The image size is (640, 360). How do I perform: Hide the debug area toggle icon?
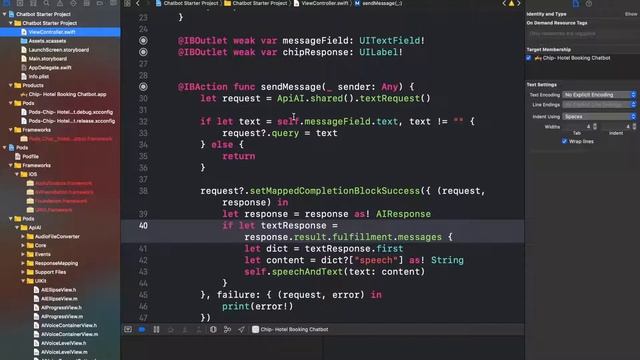tap(128, 329)
